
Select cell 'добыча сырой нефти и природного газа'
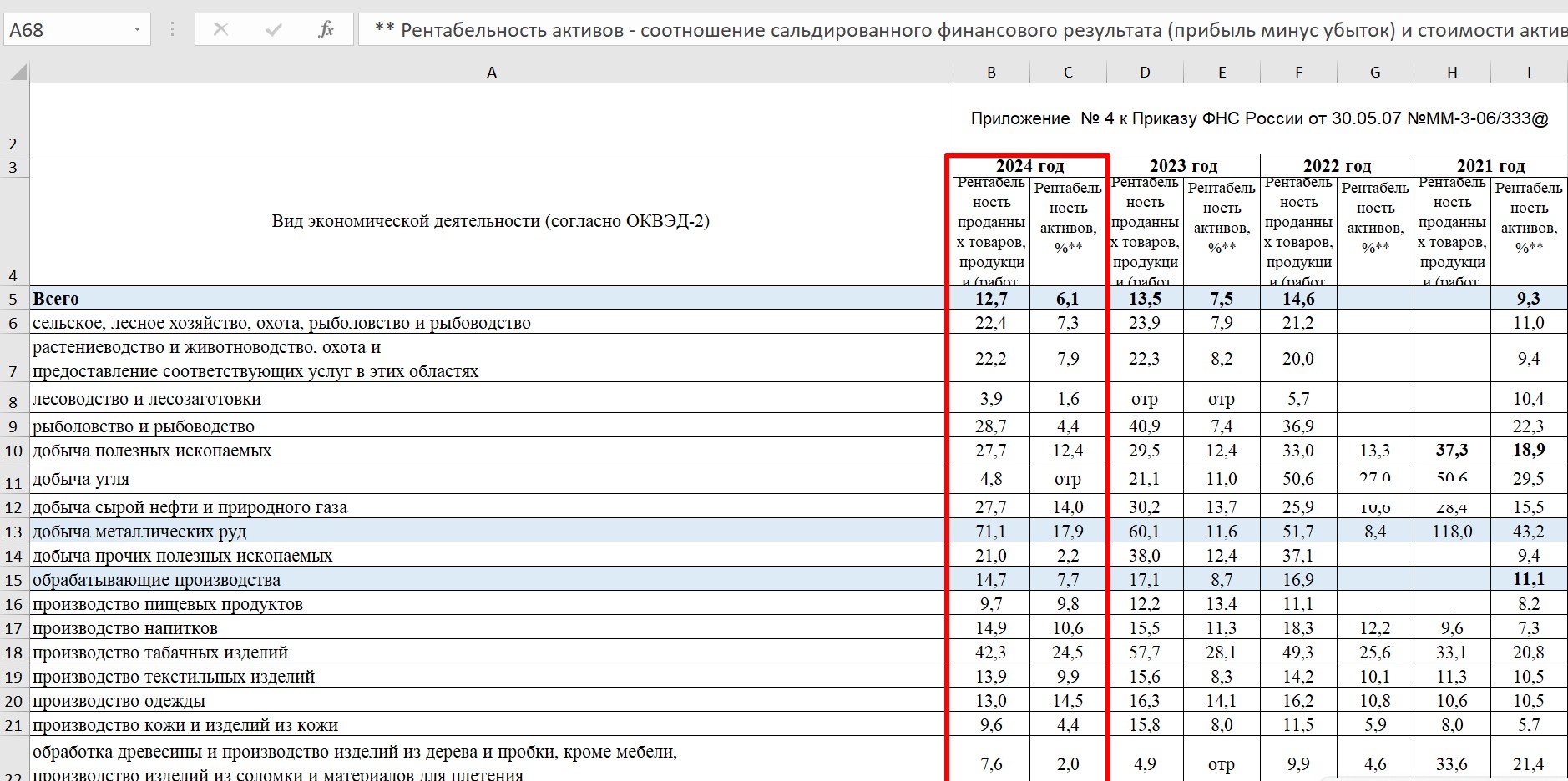(x=491, y=507)
